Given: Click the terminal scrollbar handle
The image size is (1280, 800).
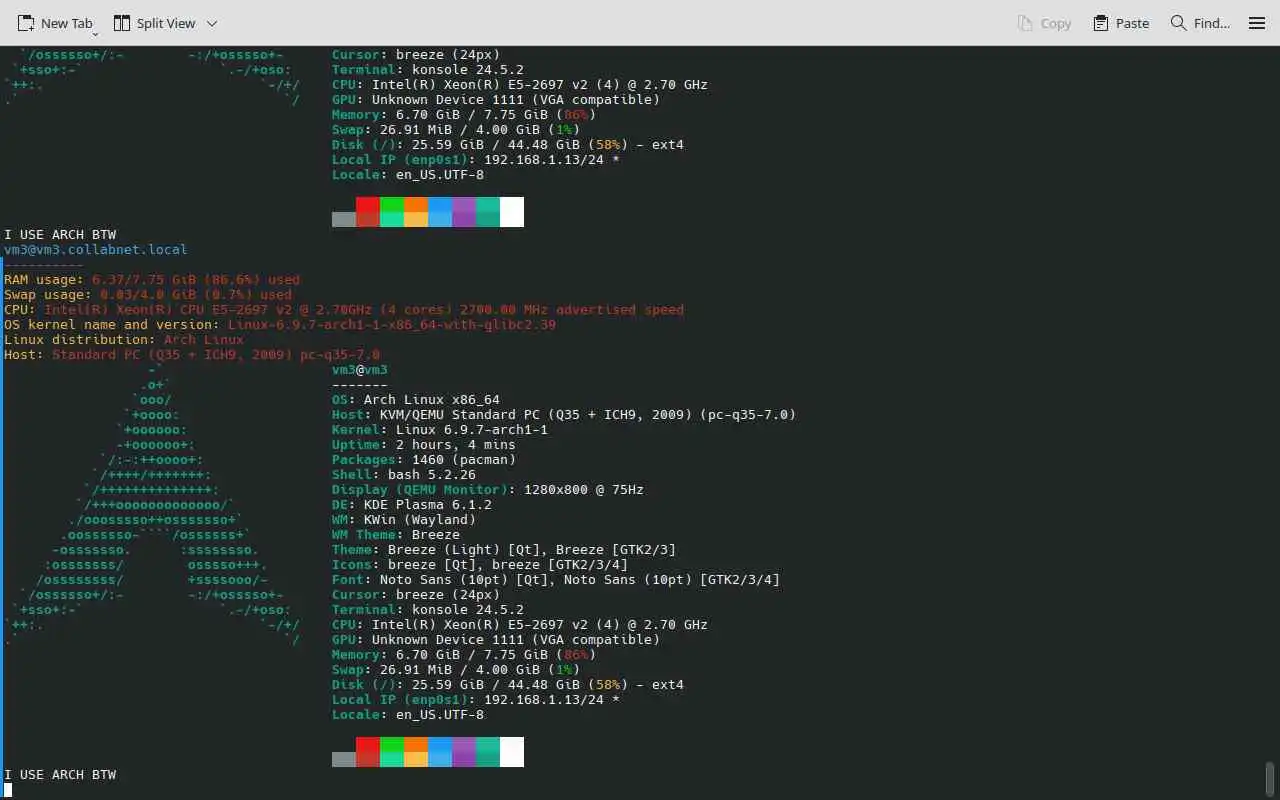Looking at the screenshot, I should point(1271,778).
